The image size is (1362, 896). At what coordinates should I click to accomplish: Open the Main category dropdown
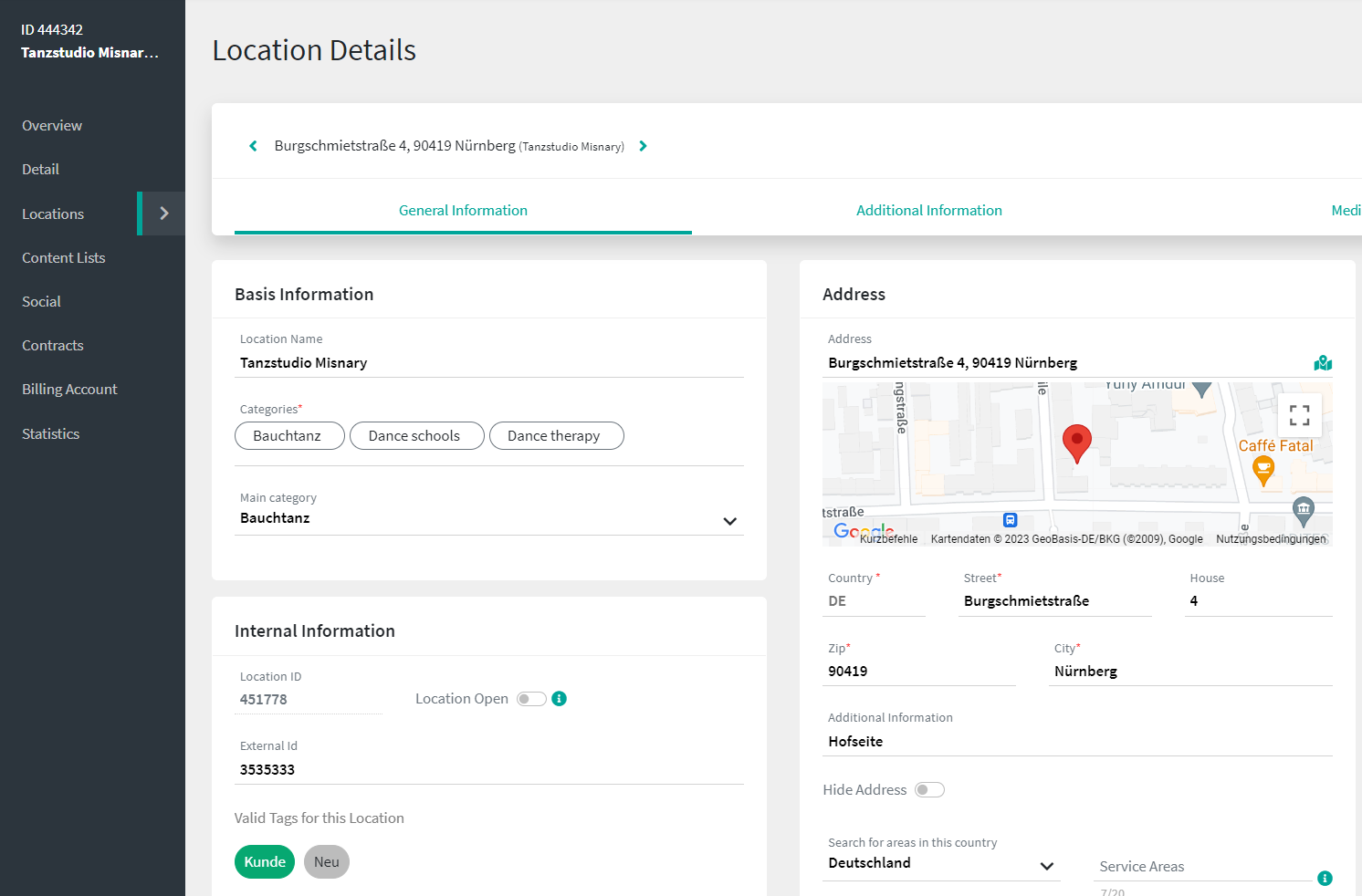(x=729, y=521)
